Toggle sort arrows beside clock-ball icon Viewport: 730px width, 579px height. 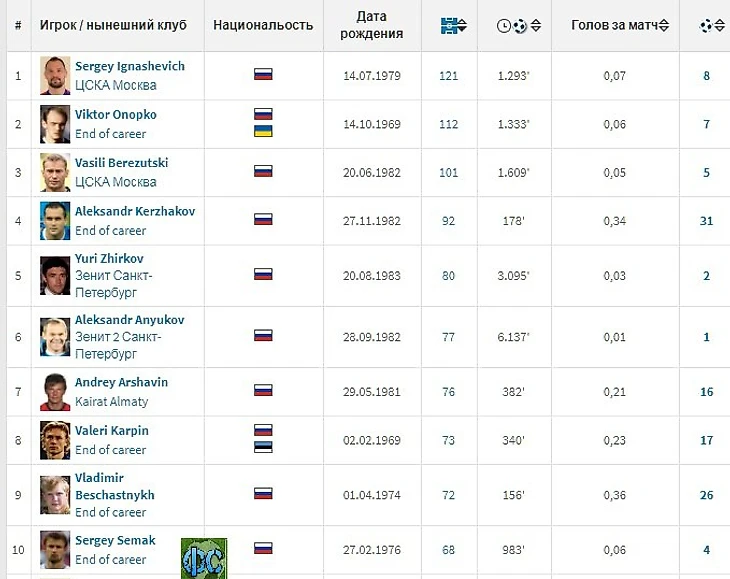tap(536, 26)
